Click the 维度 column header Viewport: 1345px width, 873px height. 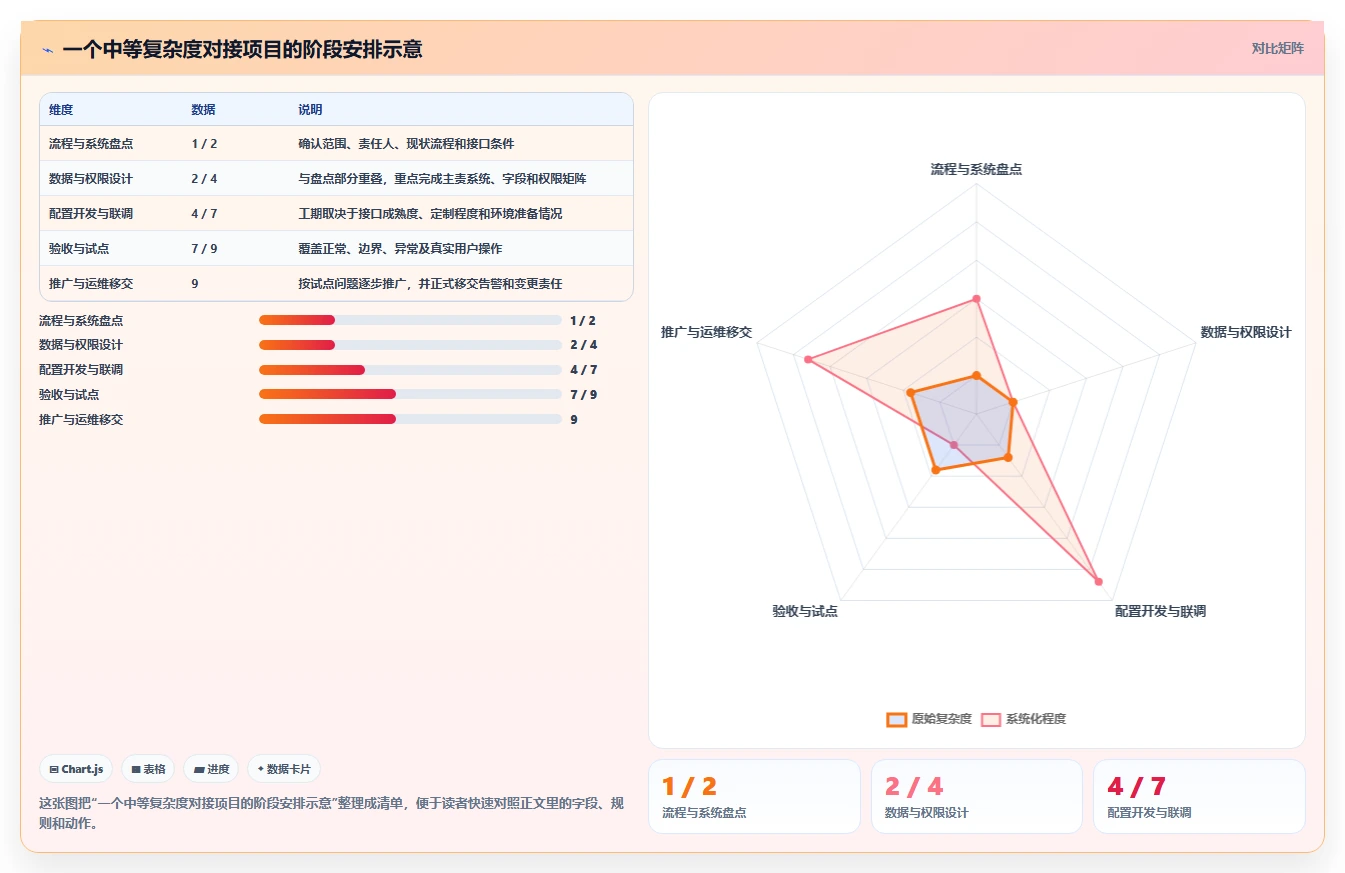point(61,110)
